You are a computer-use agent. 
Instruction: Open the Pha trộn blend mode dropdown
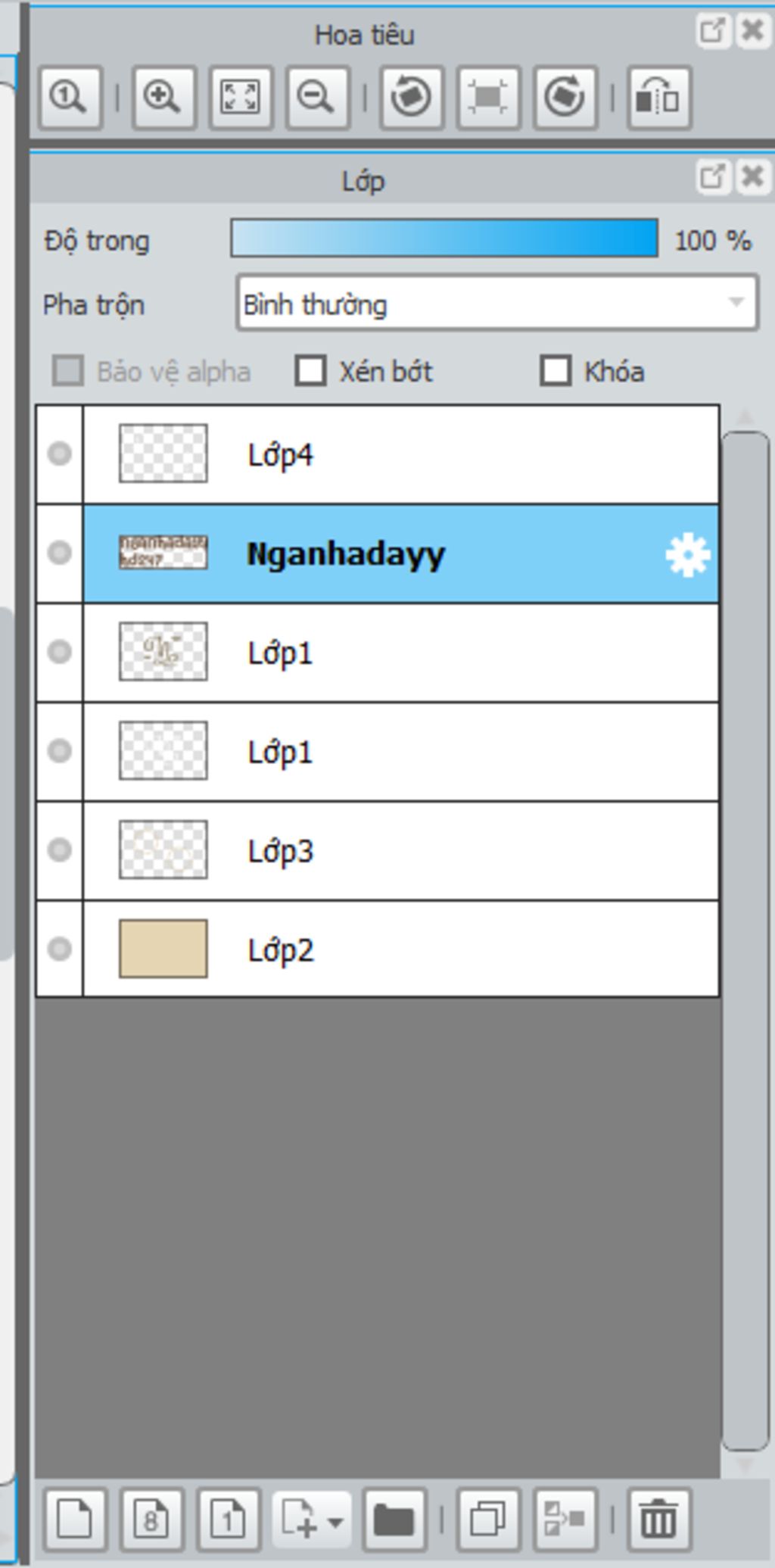(497, 303)
